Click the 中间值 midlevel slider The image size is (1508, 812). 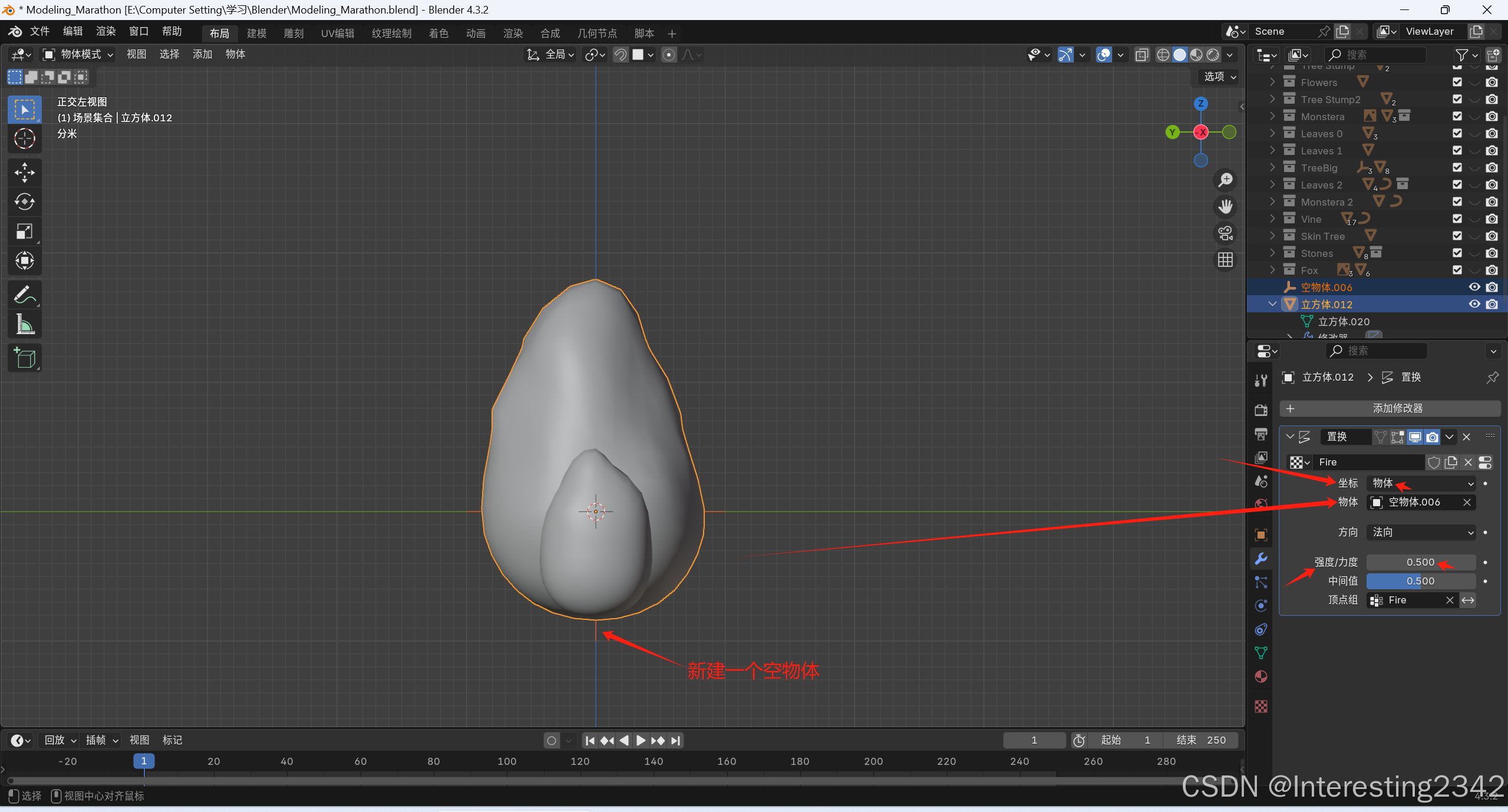1420,581
